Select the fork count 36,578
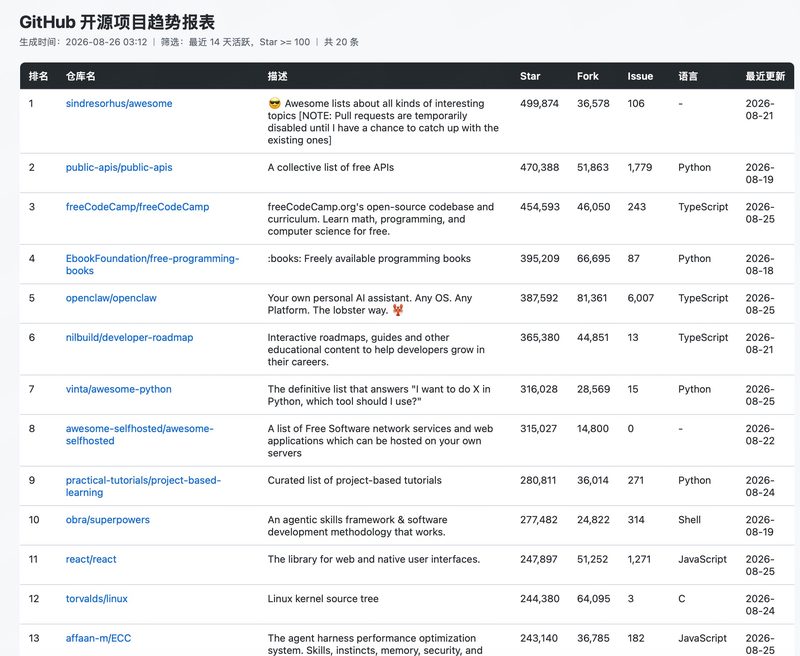The width and height of the screenshot is (800, 656). click(x=593, y=104)
